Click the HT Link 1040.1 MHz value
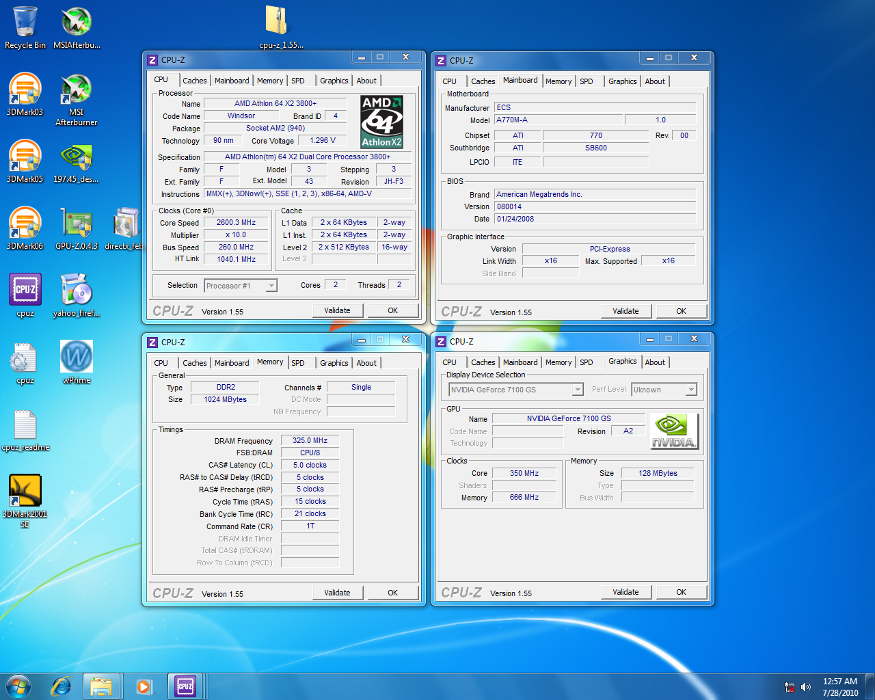The width and height of the screenshot is (875, 700). (x=236, y=259)
